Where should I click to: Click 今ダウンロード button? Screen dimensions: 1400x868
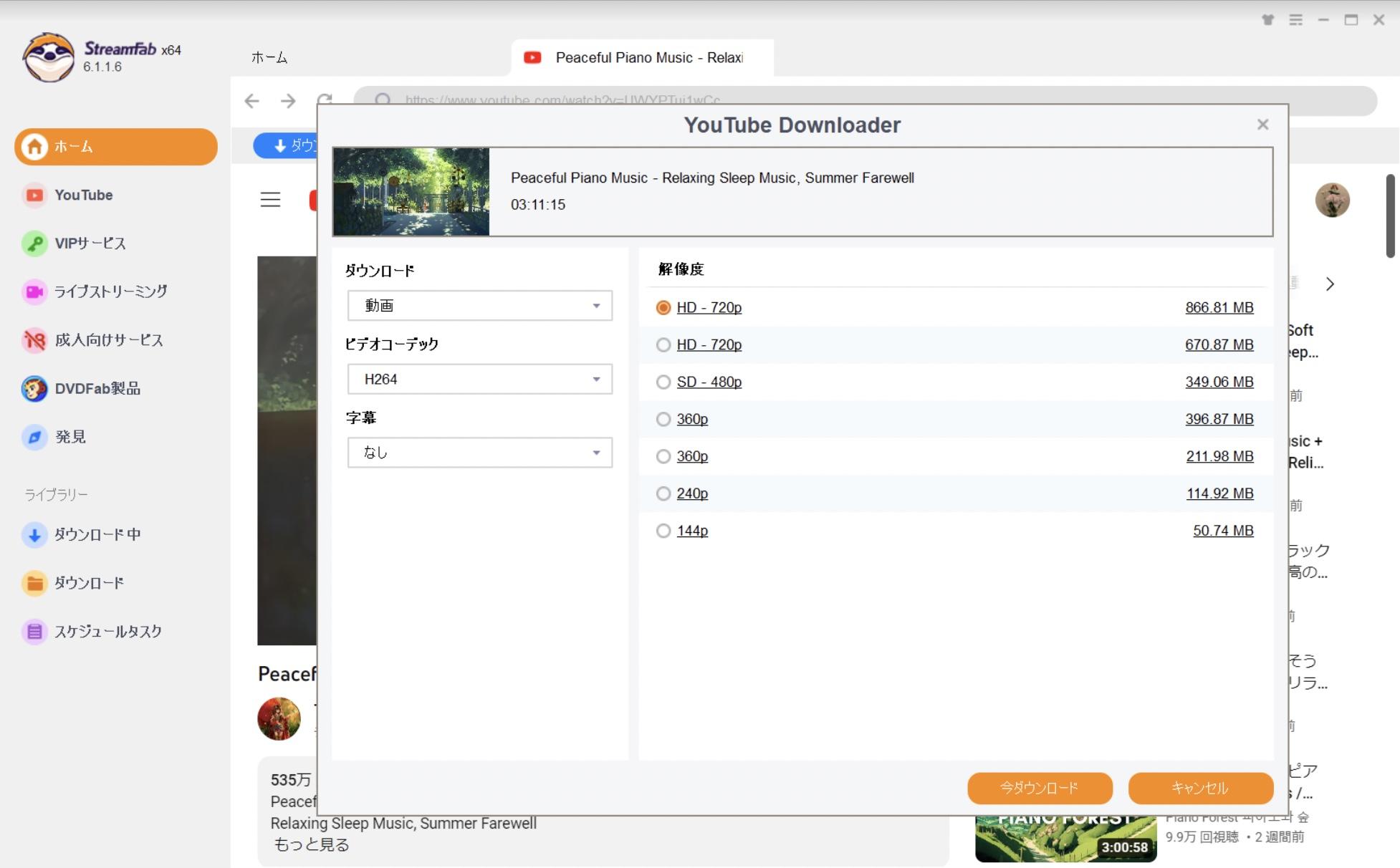coord(1040,788)
